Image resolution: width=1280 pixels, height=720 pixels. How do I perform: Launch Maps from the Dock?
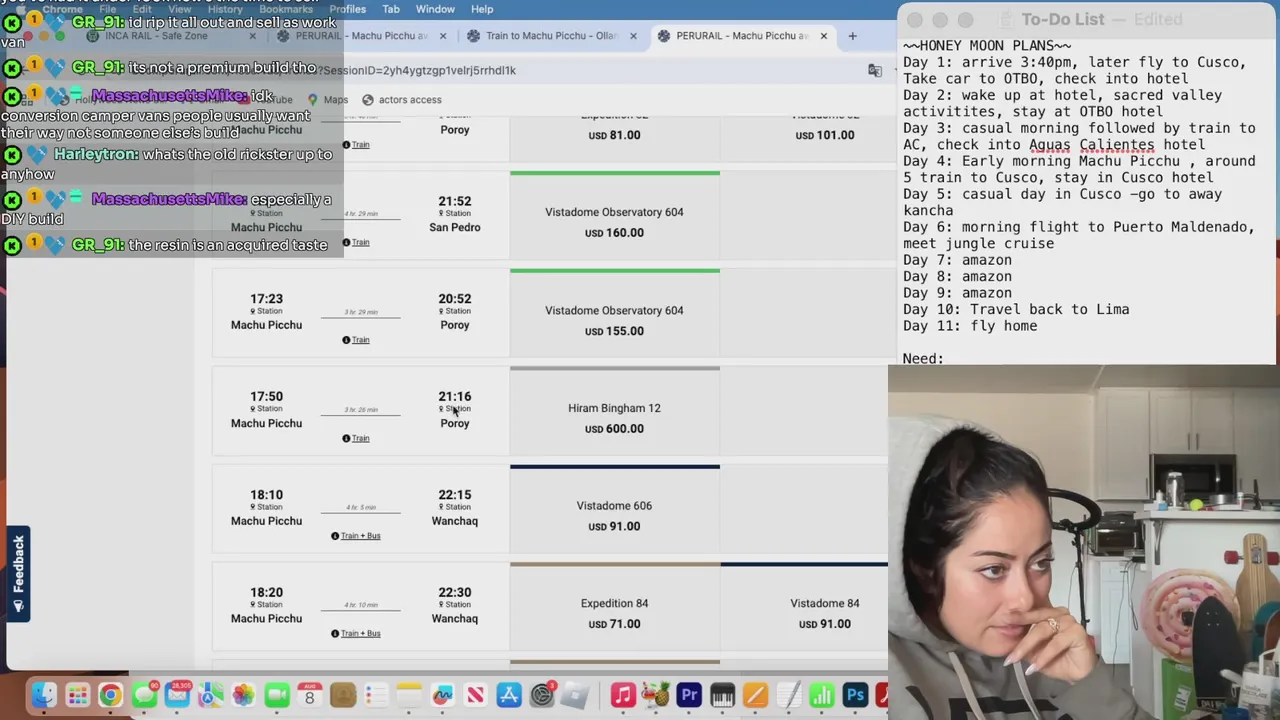210,695
